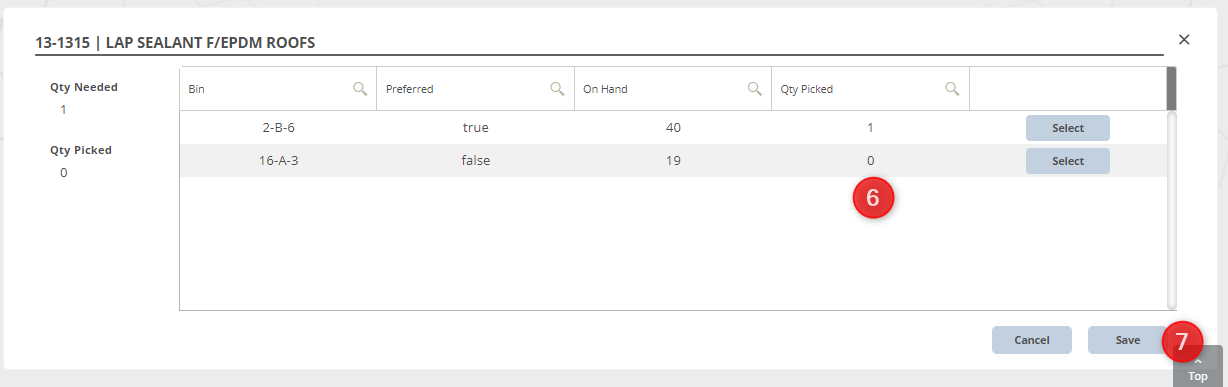Screen dimensions: 1228x387
Task: Save the picked quantities
Action: [1128, 340]
